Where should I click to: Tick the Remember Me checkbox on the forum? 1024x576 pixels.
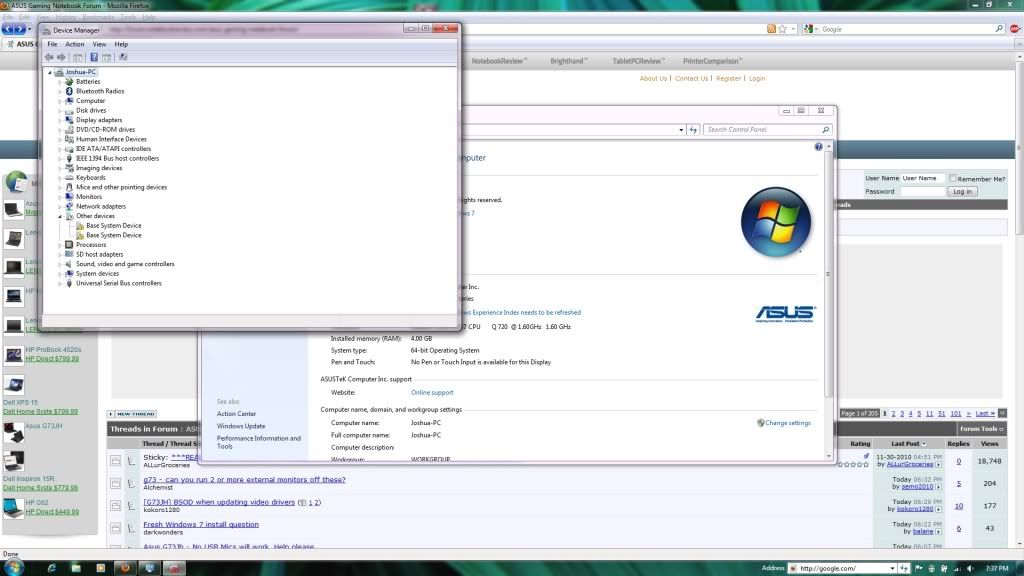tap(952, 178)
